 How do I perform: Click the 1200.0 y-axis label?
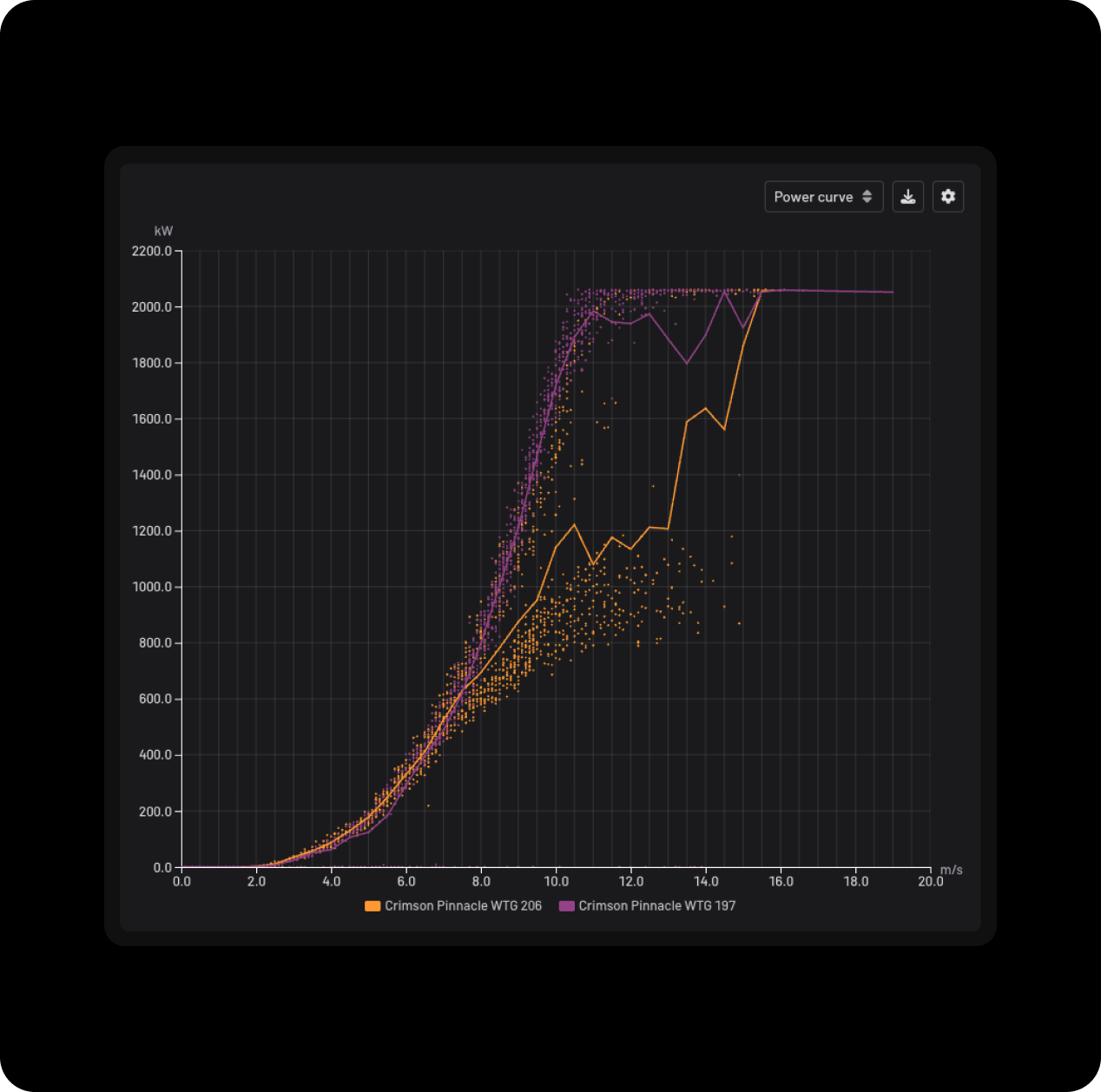[152, 531]
